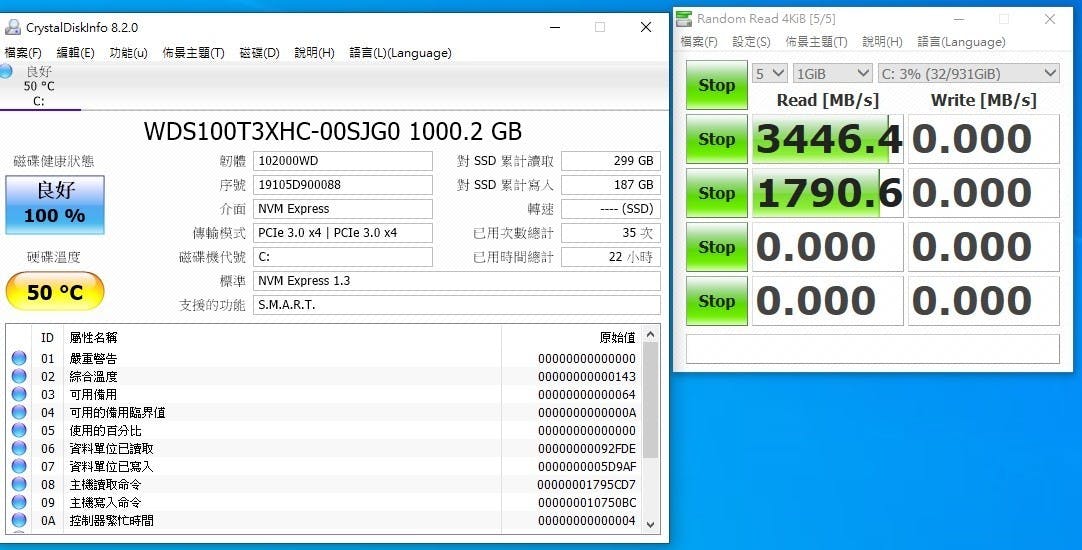Screen dimensions: 1082x550
Task: Click the CrystalDiskMark title bar icon
Action: [x=684, y=19]
